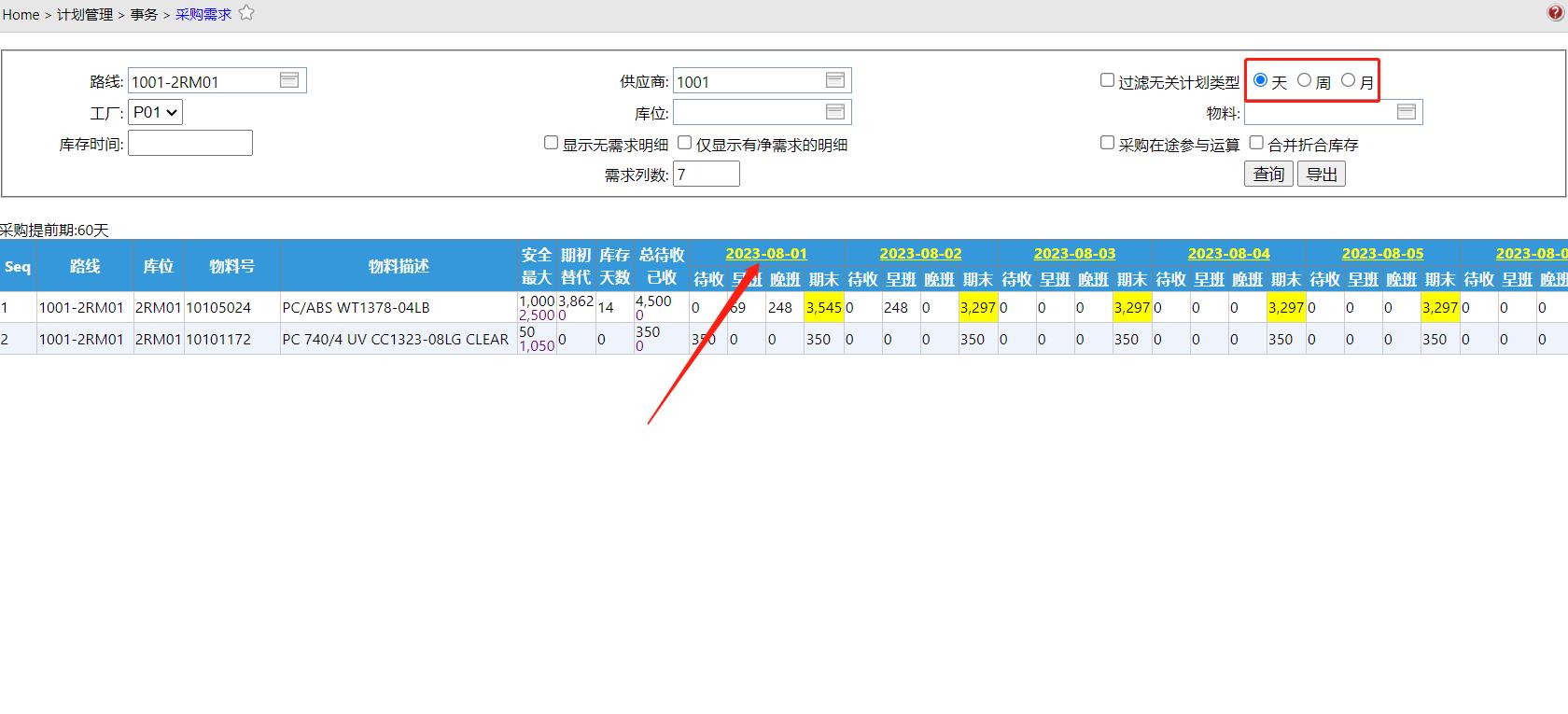The width and height of the screenshot is (1568, 714).
Task: Click the 导出 button
Action: 1322,175
